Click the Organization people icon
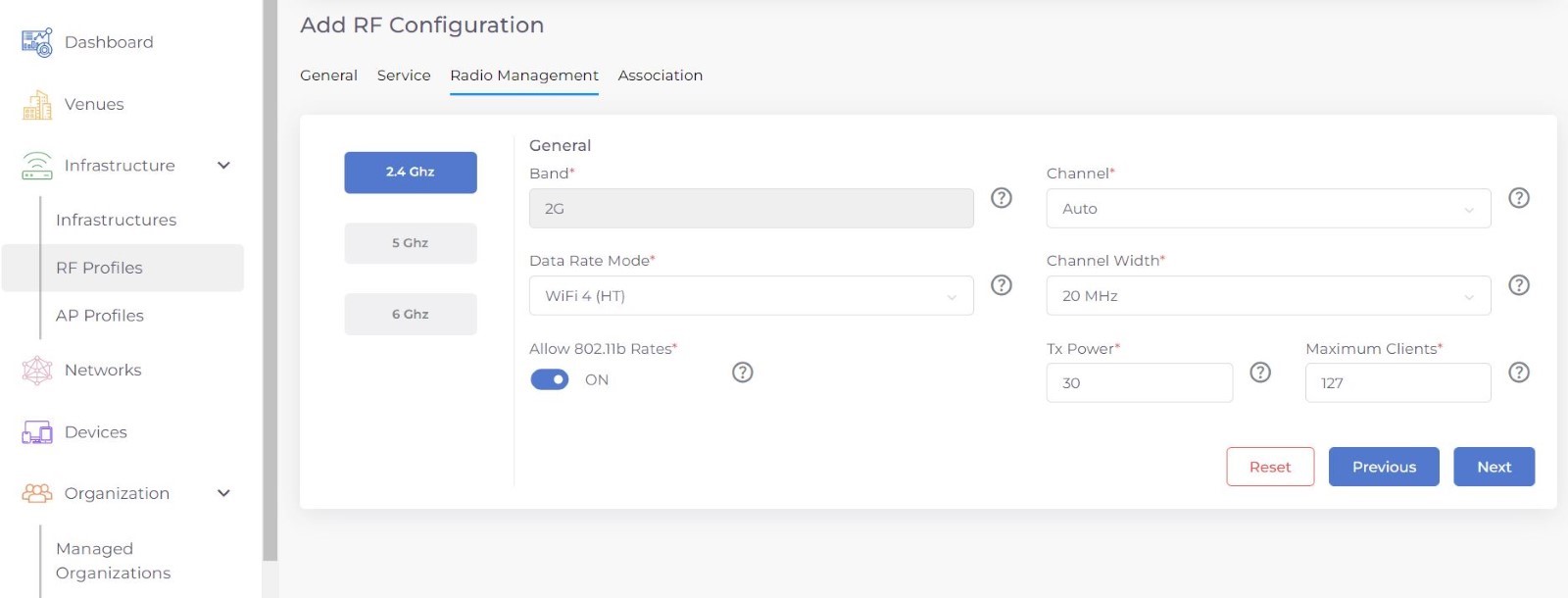 pyautogui.click(x=37, y=493)
